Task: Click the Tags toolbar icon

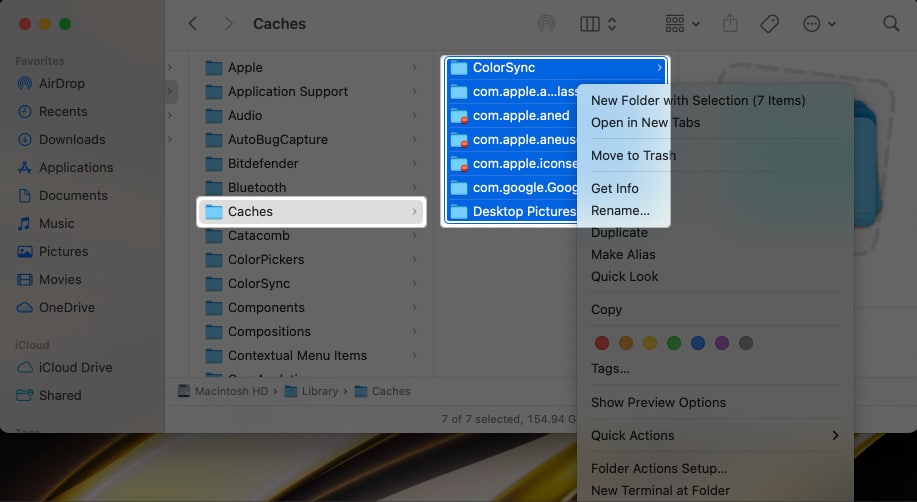Action: (769, 23)
